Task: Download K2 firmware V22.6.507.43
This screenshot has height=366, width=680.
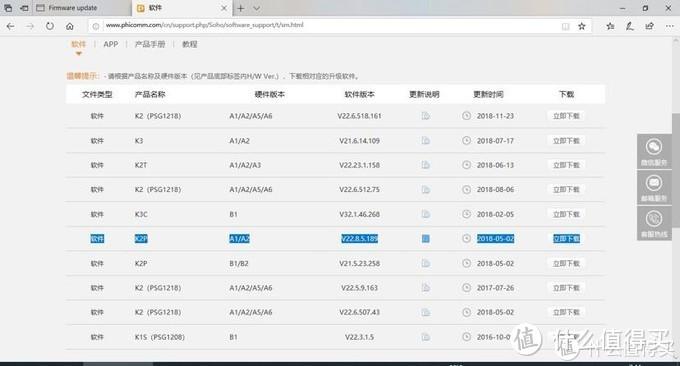Action: click(x=566, y=312)
